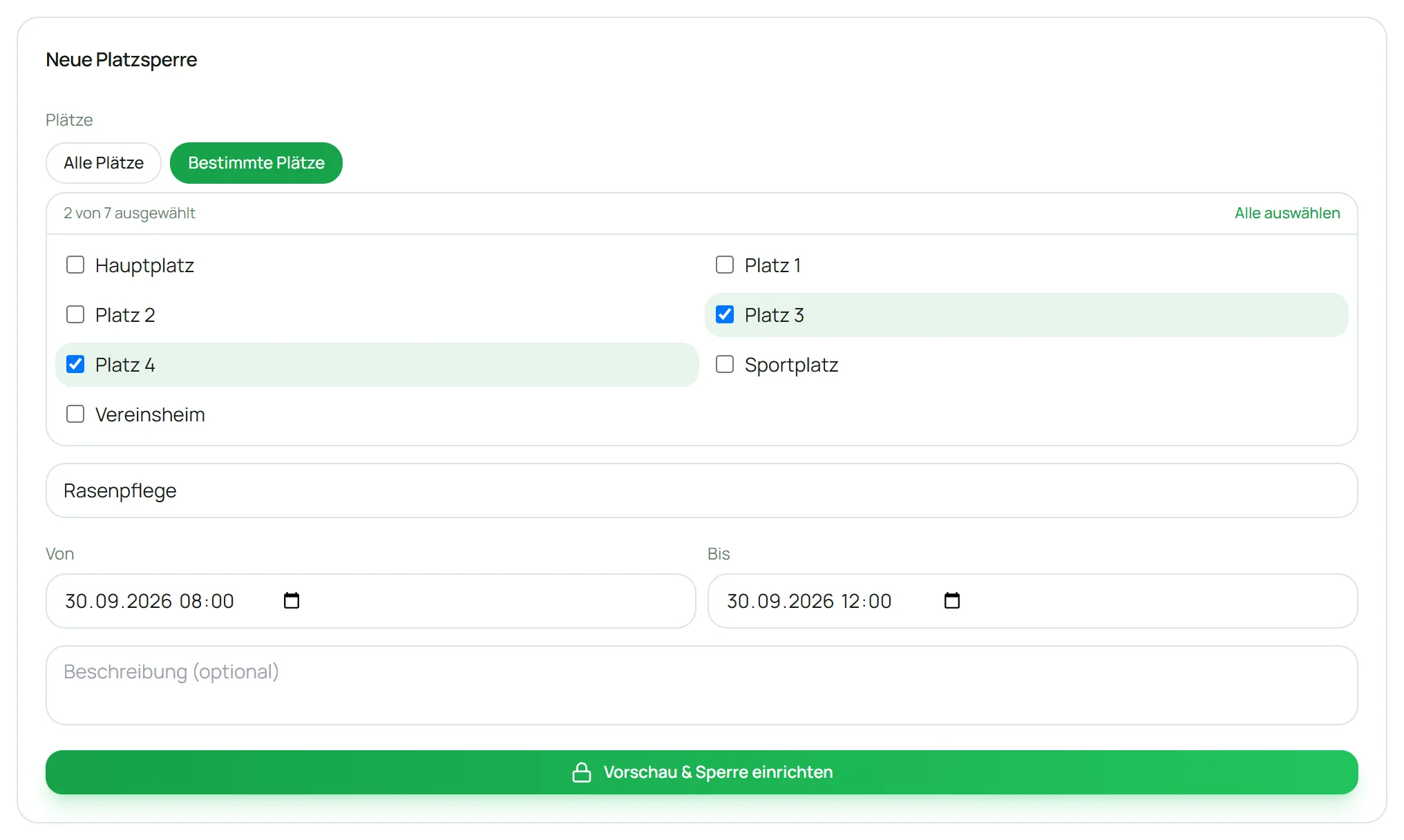Click the Alle auswählen link
1404x840 pixels.
pos(1287,213)
